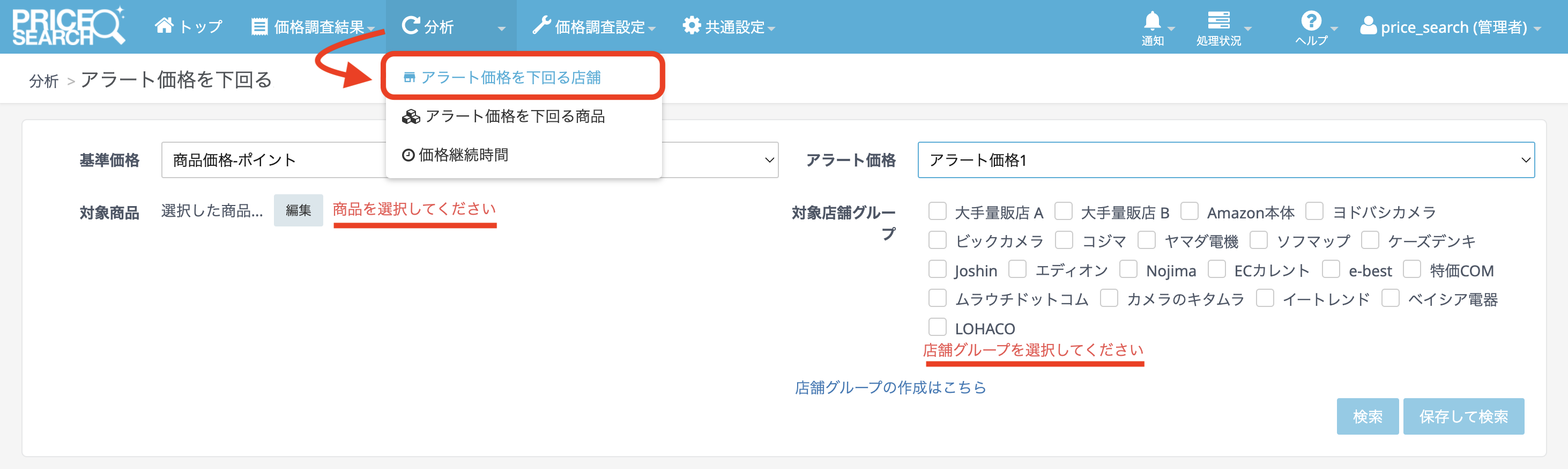1568x469 pixels.
Task: Click the 保存して検索 button
Action: tap(1463, 416)
